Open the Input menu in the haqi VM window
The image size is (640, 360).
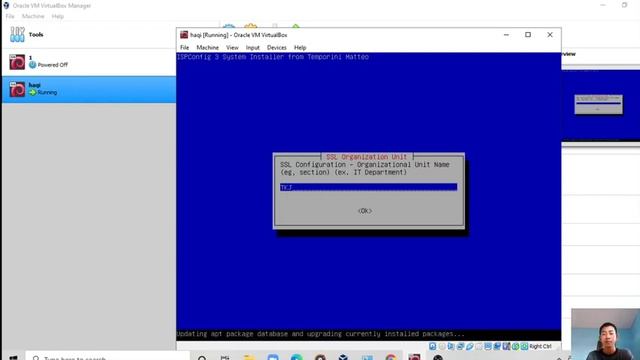(253, 47)
